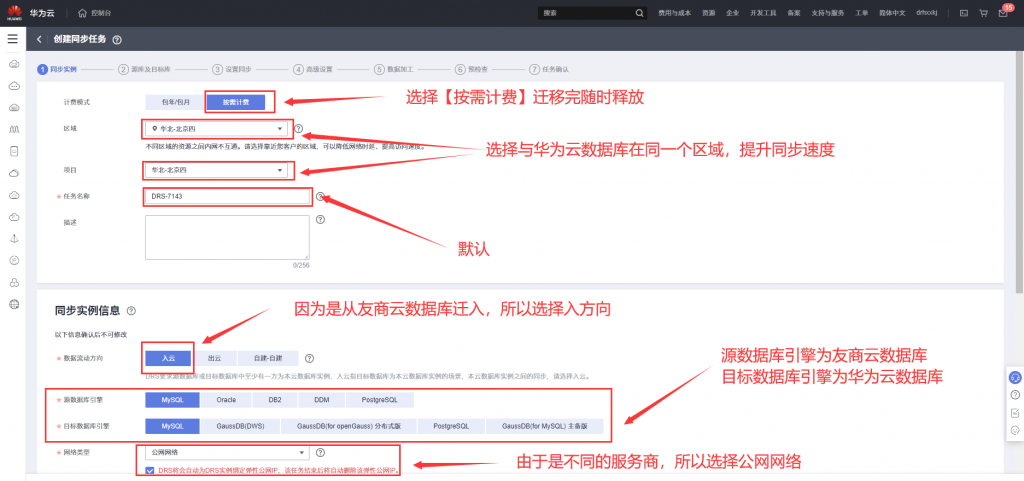Choose 入云 data flow direction
Image resolution: width=1024 pixels, height=481 pixels.
[168, 358]
